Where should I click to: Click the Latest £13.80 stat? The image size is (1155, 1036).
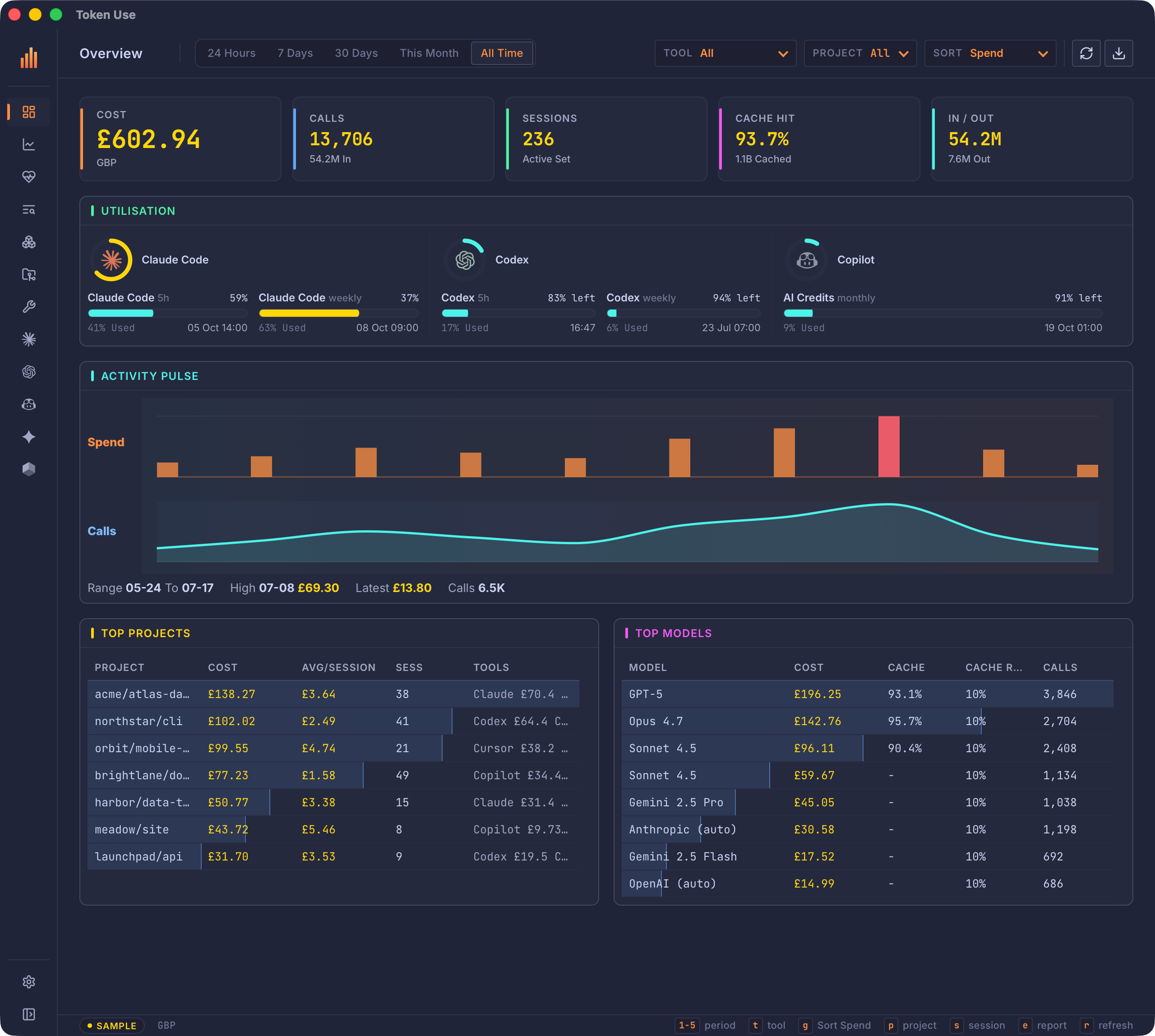click(x=393, y=588)
